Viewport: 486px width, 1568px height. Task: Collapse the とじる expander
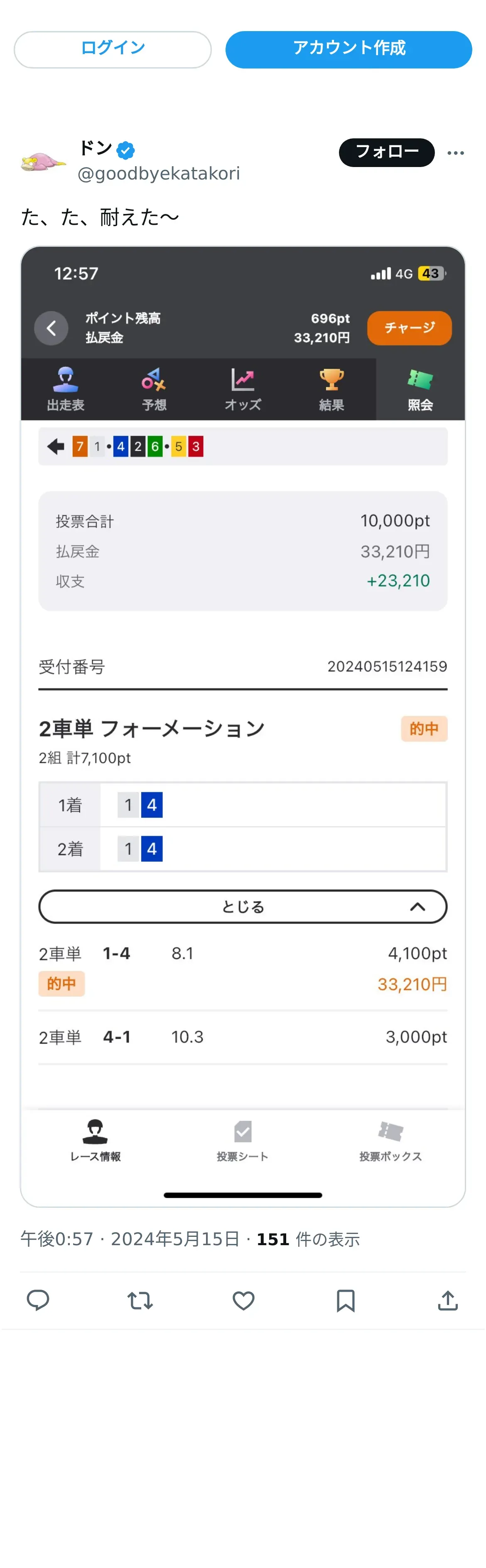[x=243, y=906]
